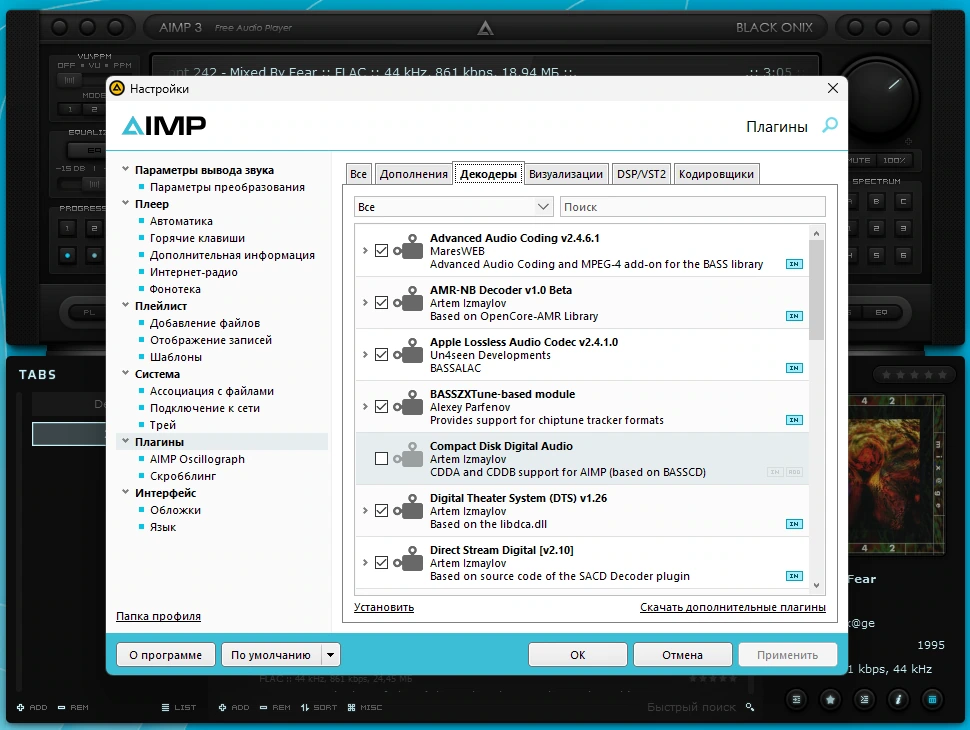
Task: Collapse the Система tree section
Action: point(126,373)
